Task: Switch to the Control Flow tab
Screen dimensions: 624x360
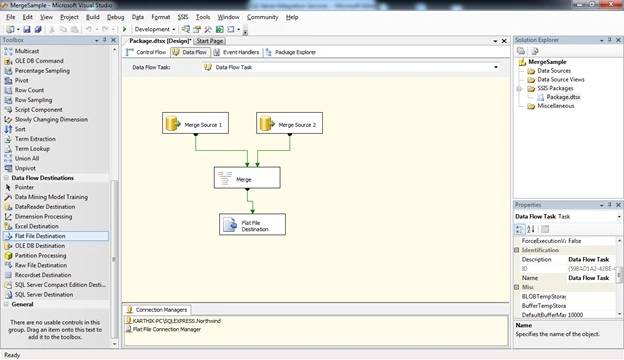Action: 146,52
